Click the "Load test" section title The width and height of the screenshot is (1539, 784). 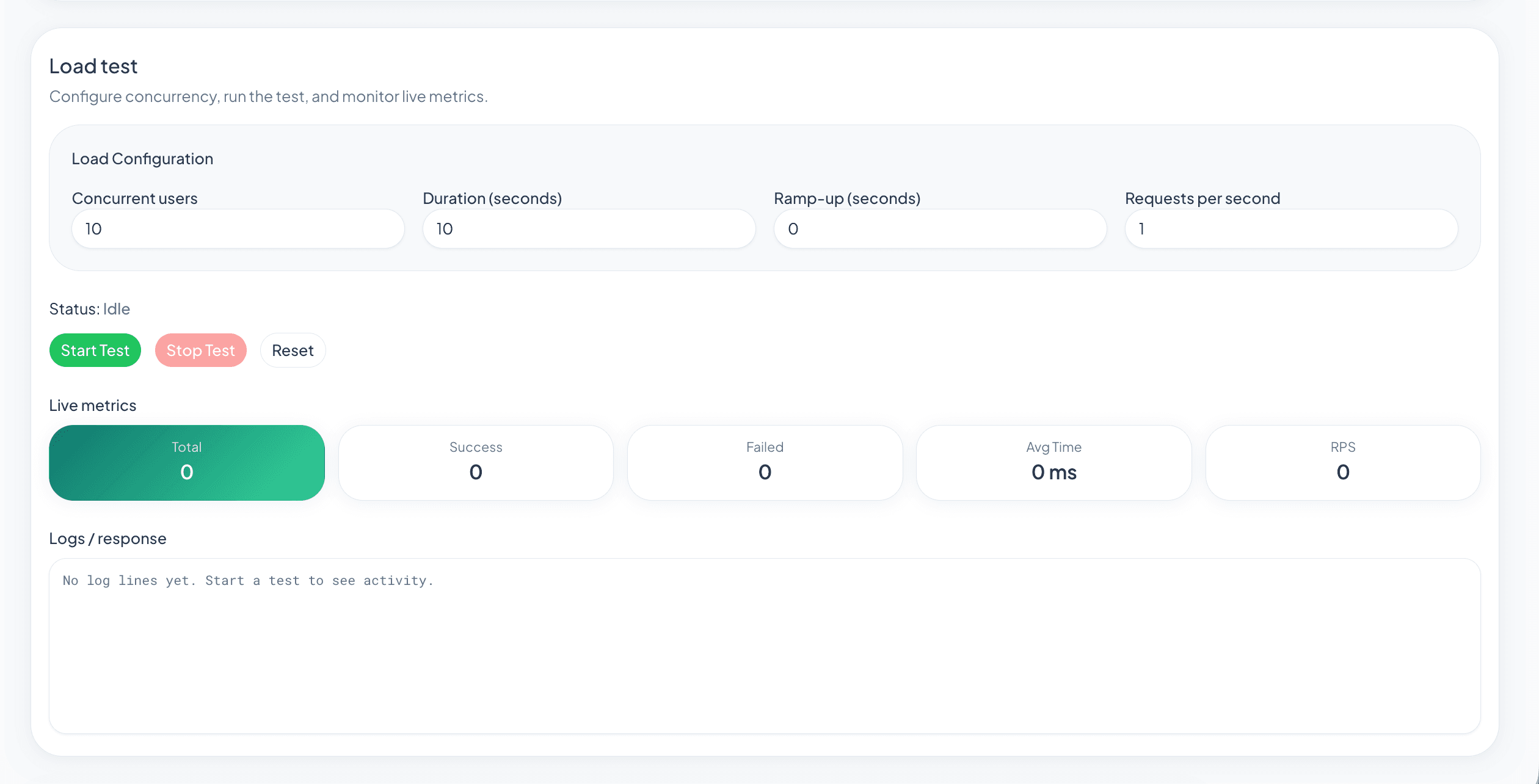point(93,66)
